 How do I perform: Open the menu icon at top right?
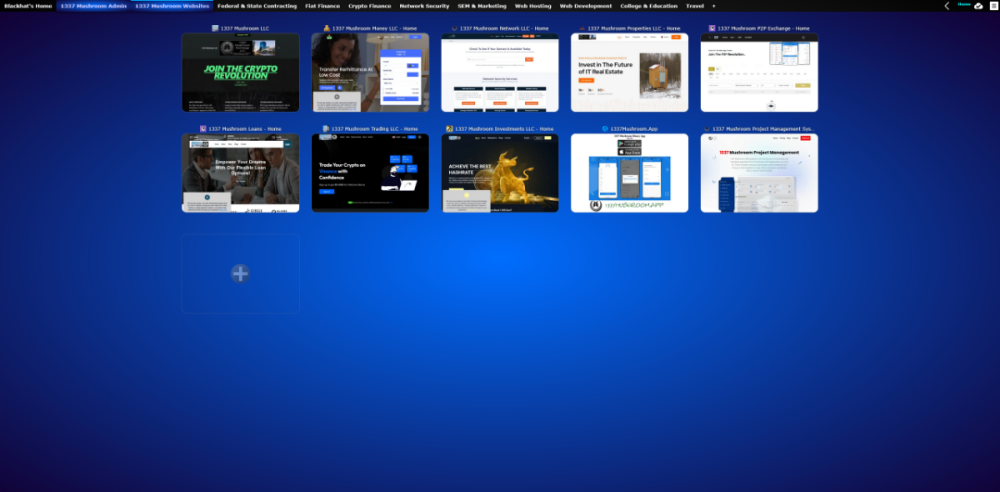[994, 6]
